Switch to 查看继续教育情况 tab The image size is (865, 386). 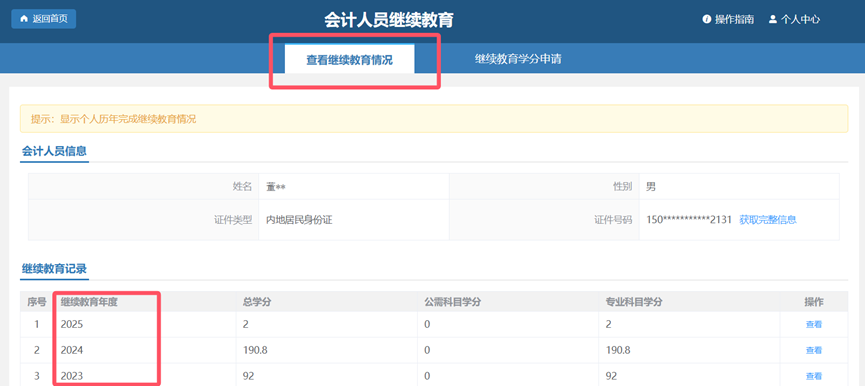click(349, 60)
